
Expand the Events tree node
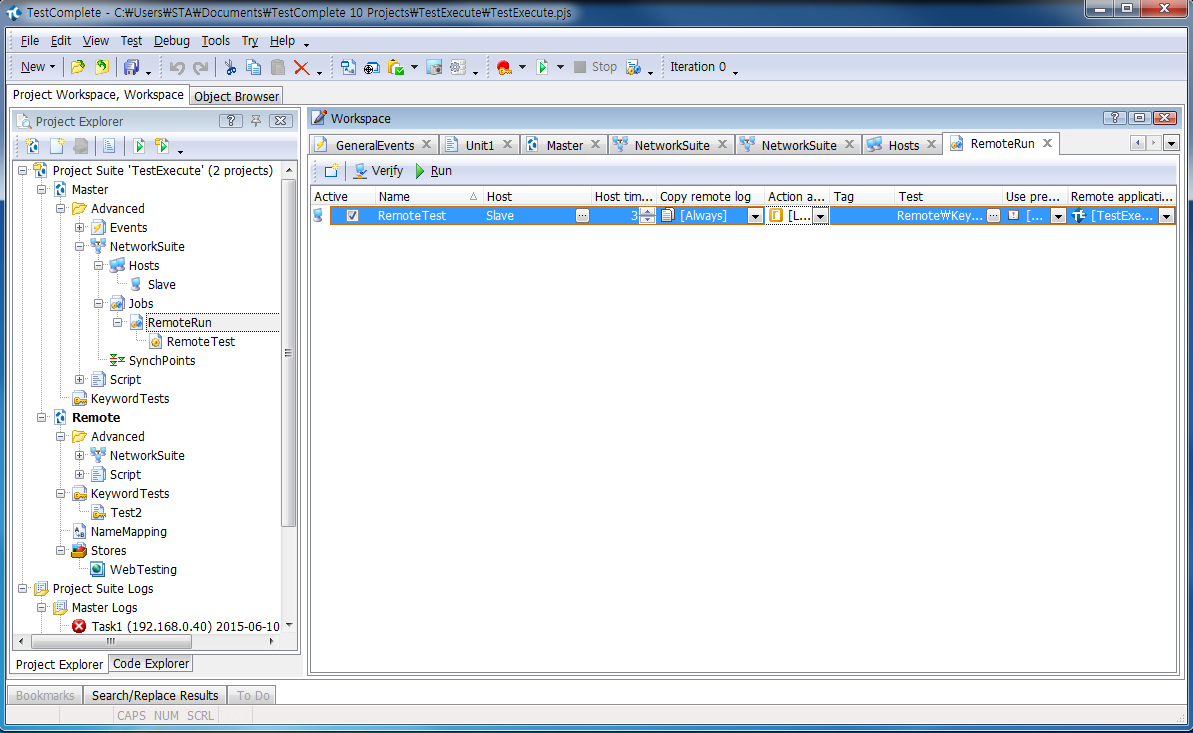click(80, 228)
